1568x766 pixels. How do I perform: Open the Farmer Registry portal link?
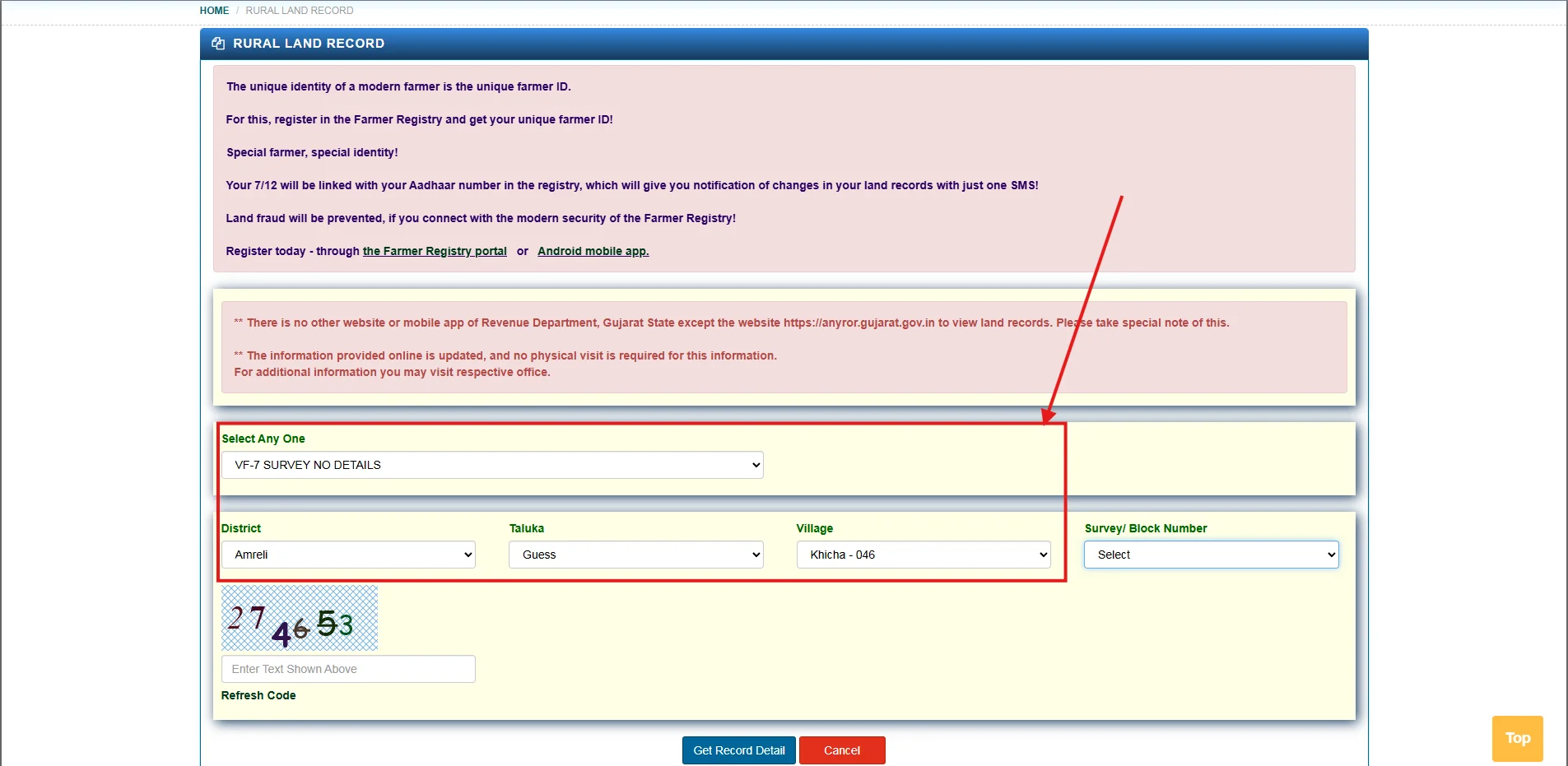tap(435, 251)
